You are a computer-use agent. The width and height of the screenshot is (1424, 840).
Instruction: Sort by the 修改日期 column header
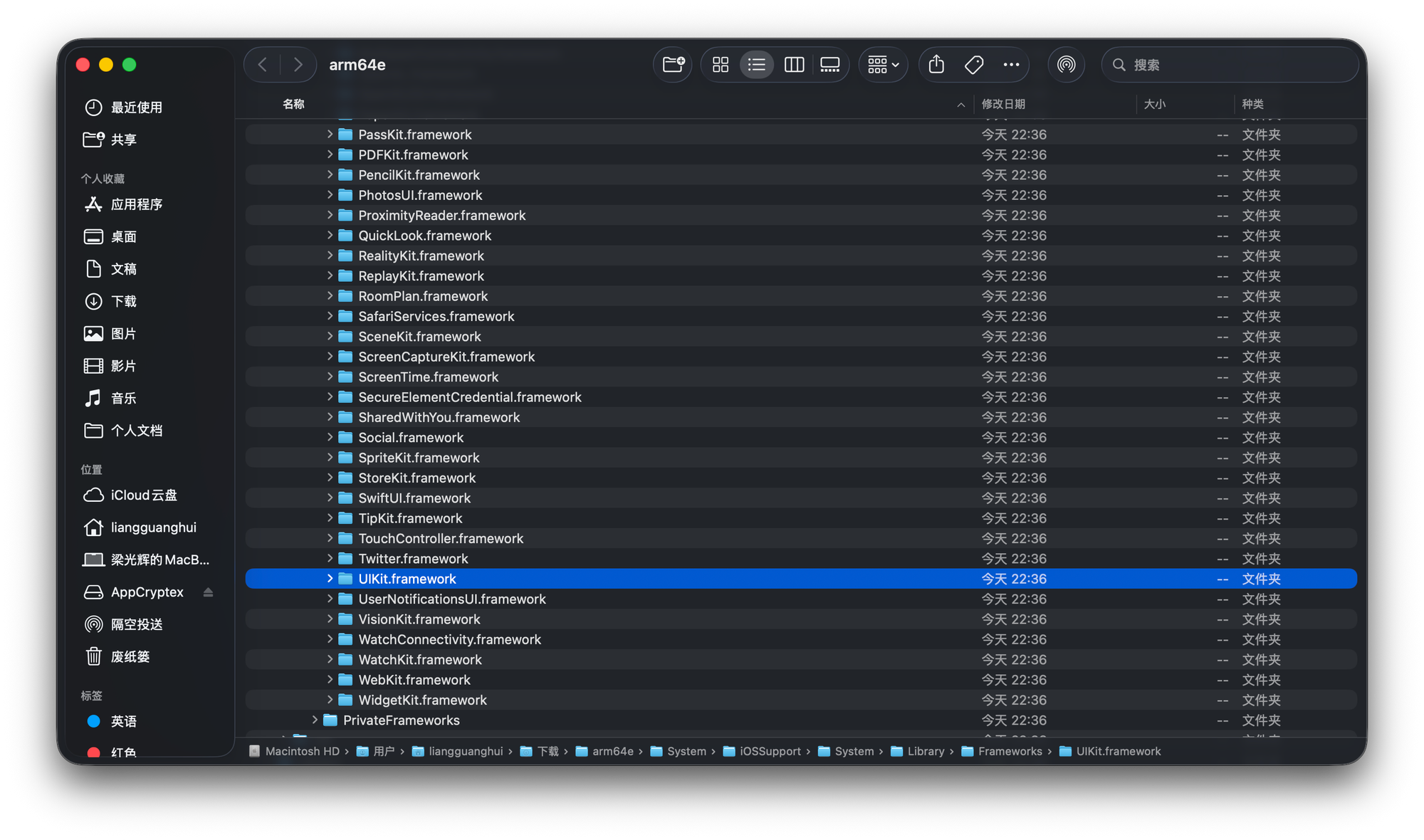point(1003,104)
